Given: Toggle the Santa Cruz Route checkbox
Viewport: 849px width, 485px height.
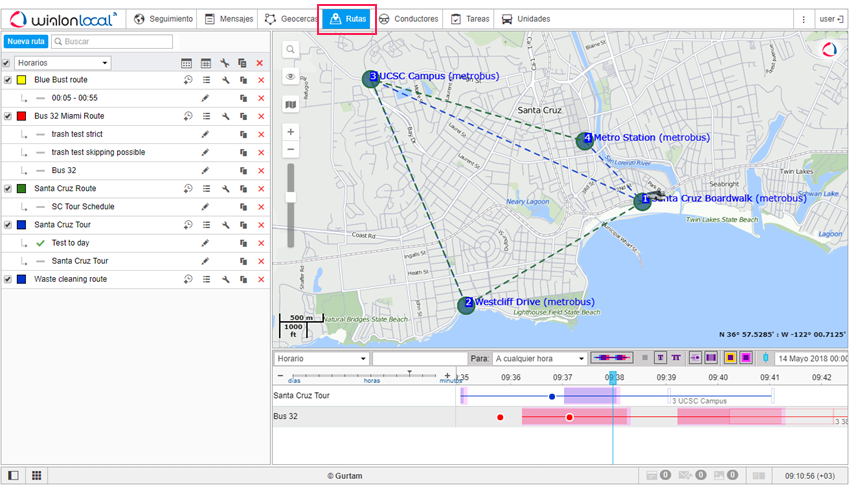Looking at the screenshot, I should [x=8, y=188].
